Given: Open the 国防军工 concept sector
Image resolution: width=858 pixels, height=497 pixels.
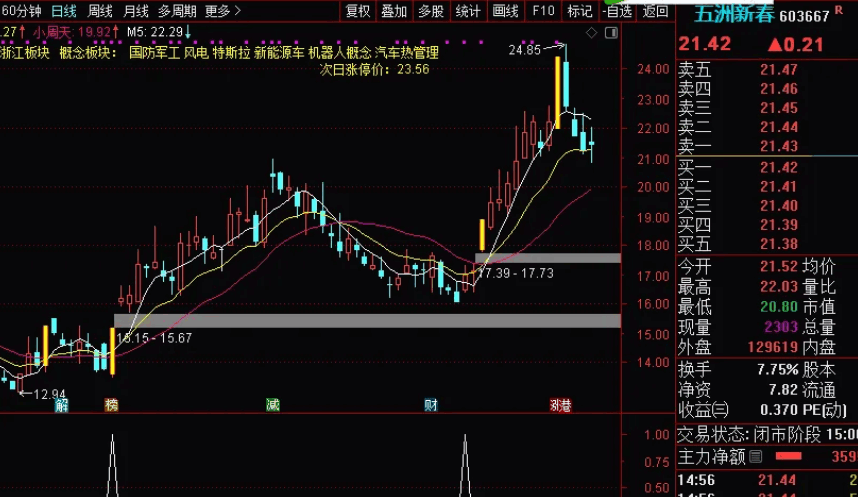Looking at the screenshot, I should click(x=154, y=53).
